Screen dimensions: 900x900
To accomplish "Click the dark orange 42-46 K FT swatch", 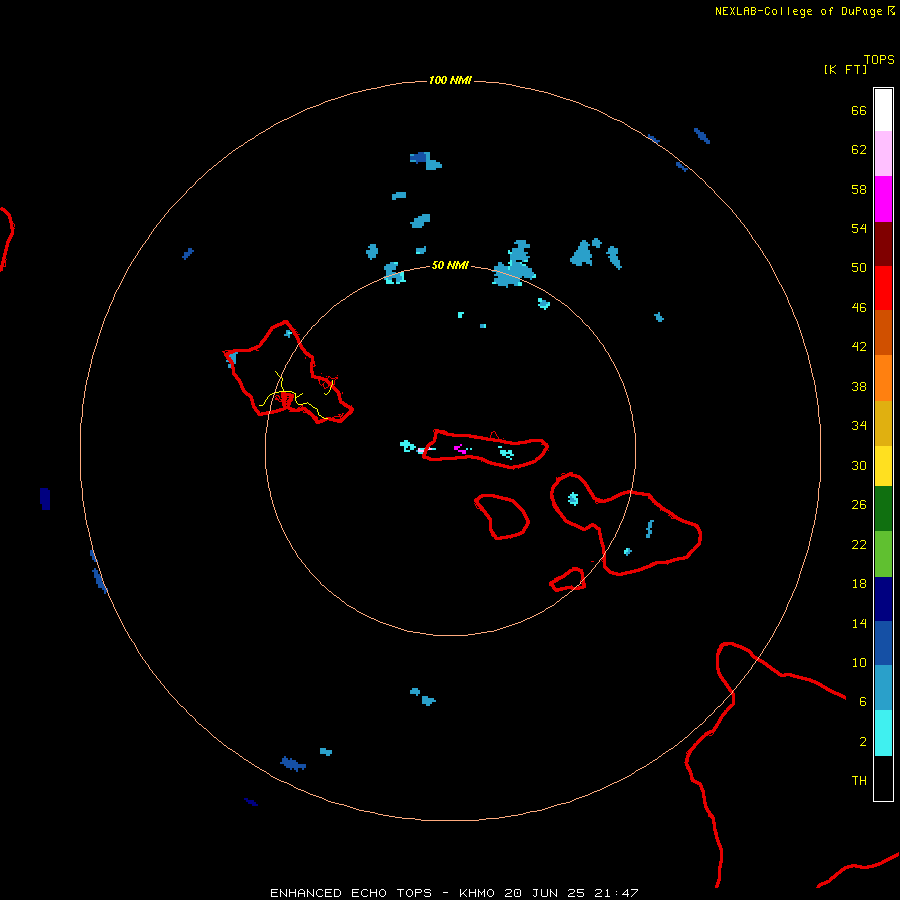I will (883, 332).
